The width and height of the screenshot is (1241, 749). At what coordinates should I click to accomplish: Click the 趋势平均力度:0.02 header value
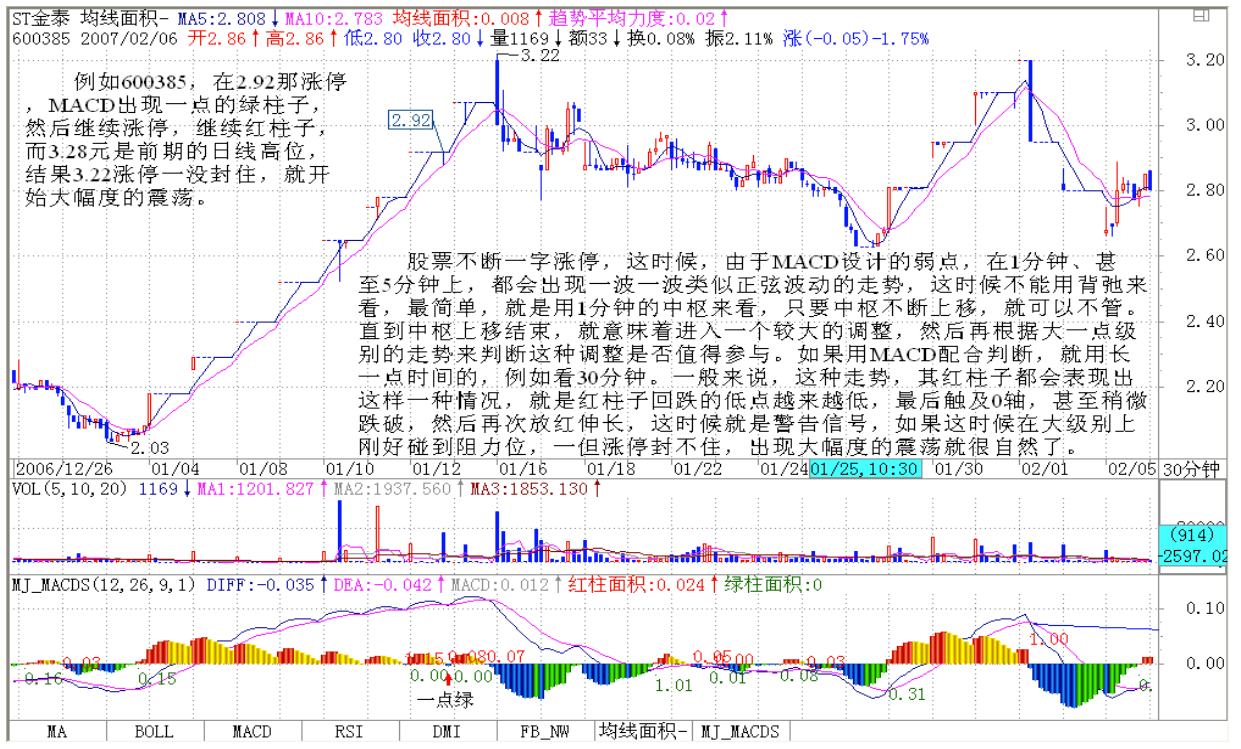click(630, 18)
